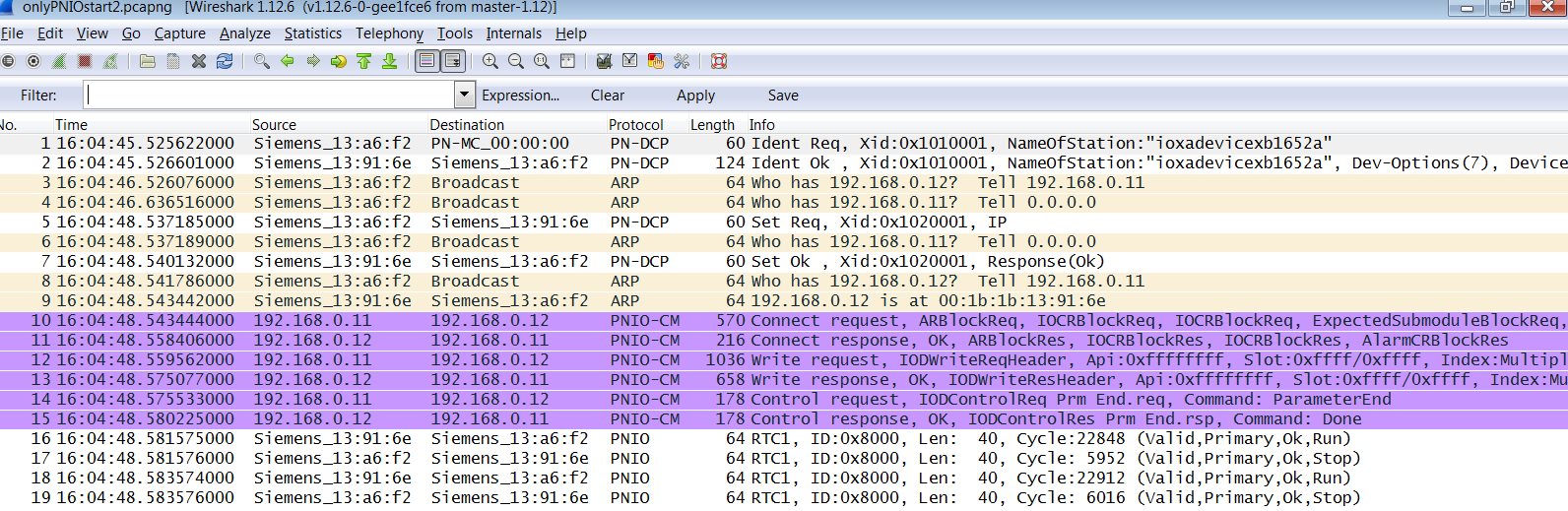The image size is (1568, 511).
Task: Select packet 2 Ident Ok row
Action: [784, 162]
